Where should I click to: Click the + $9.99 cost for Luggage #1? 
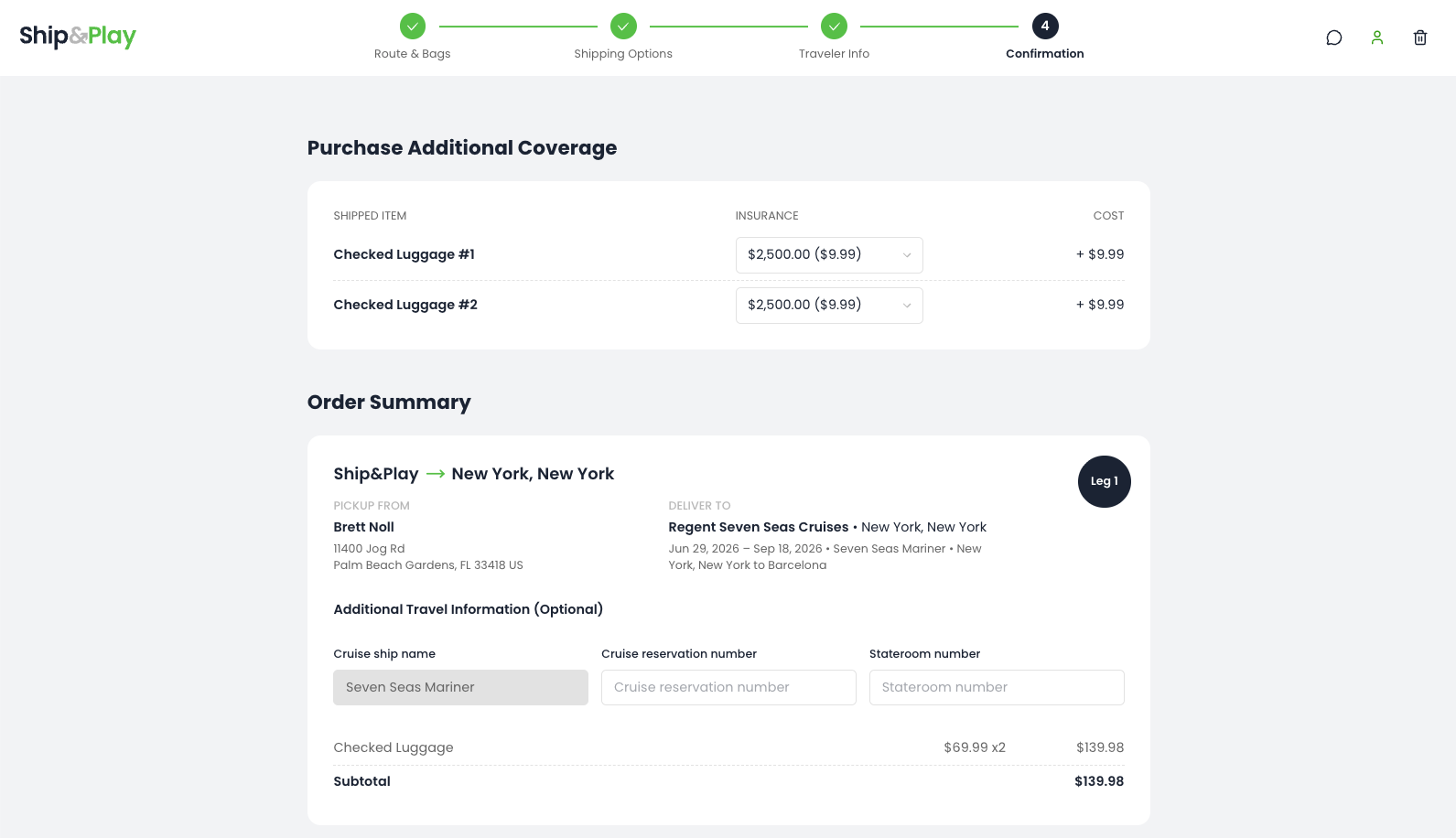pos(1100,254)
